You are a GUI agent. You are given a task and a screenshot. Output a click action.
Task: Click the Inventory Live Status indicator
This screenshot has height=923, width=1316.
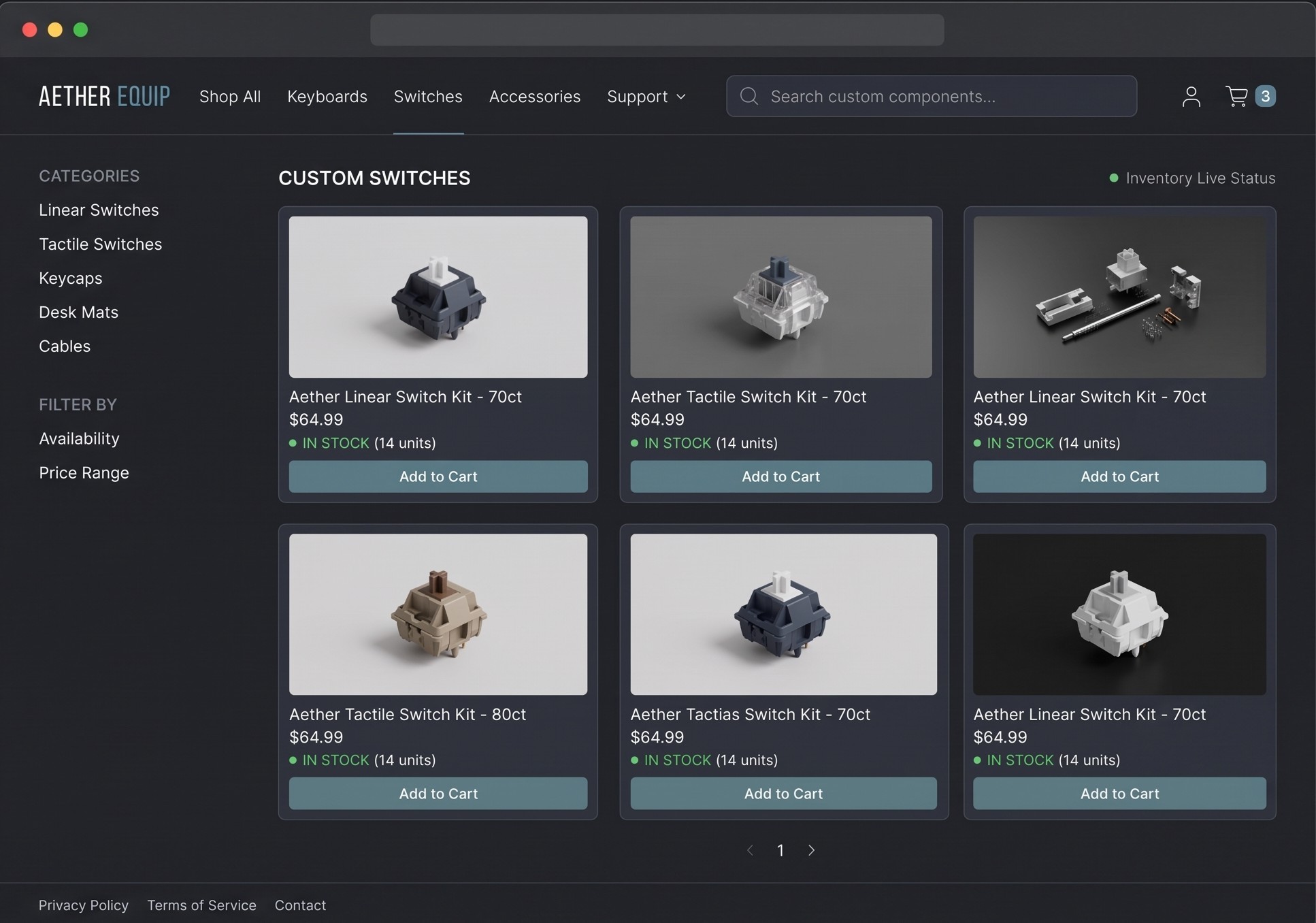click(x=1192, y=178)
